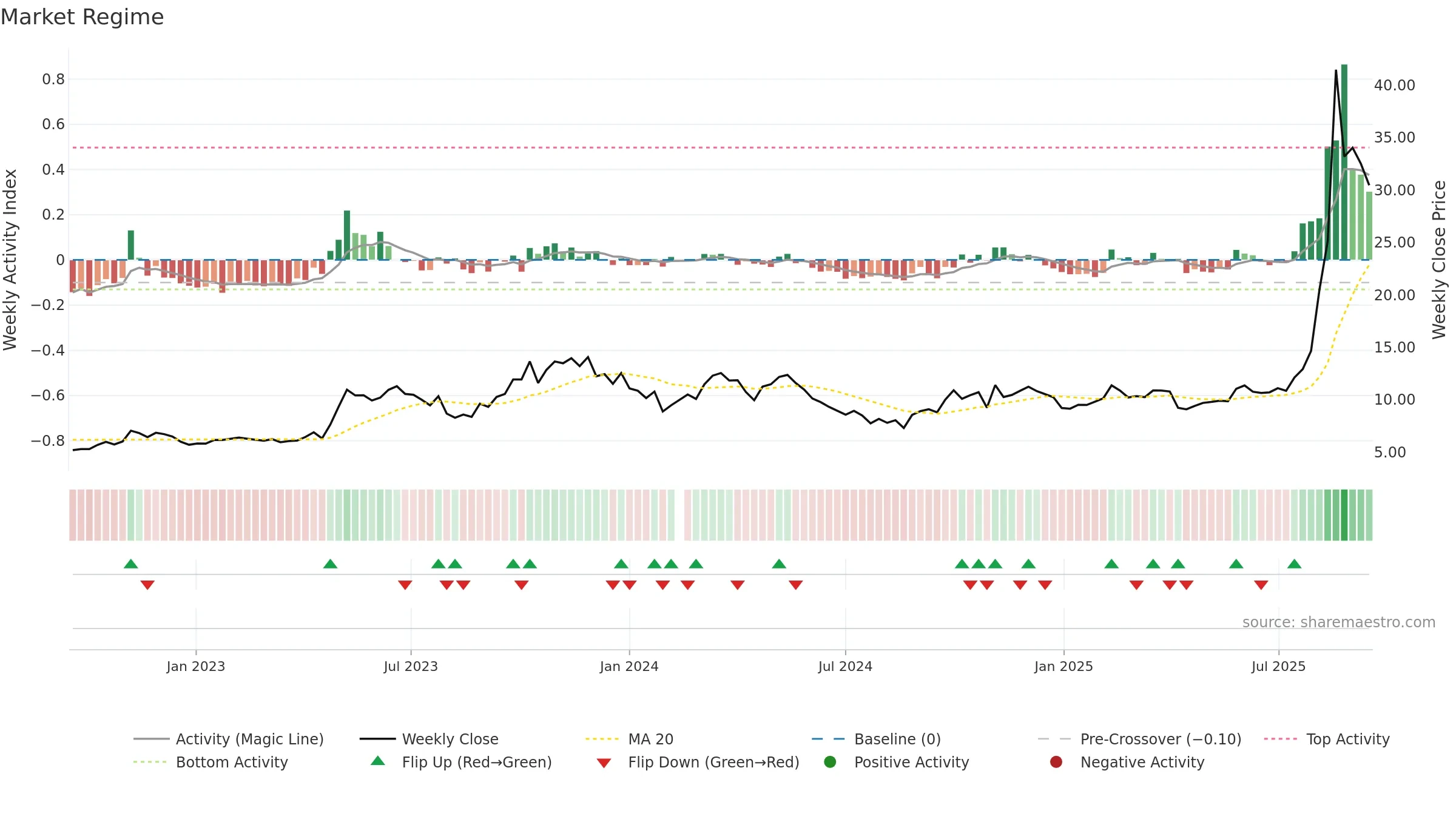The height and width of the screenshot is (819, 1456).
Task: Select the Jan 2024 x-axis label
Action: click(x=629, y=666)
